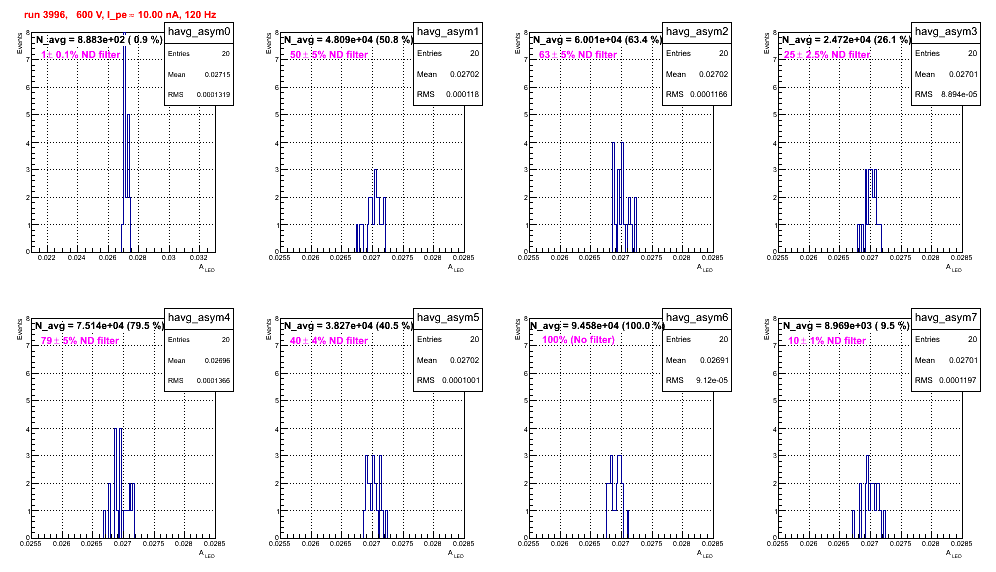Click RMS 0.0001366 in havg_asym4 box
Screen dimensions: 996x572
tap(199, 381)
